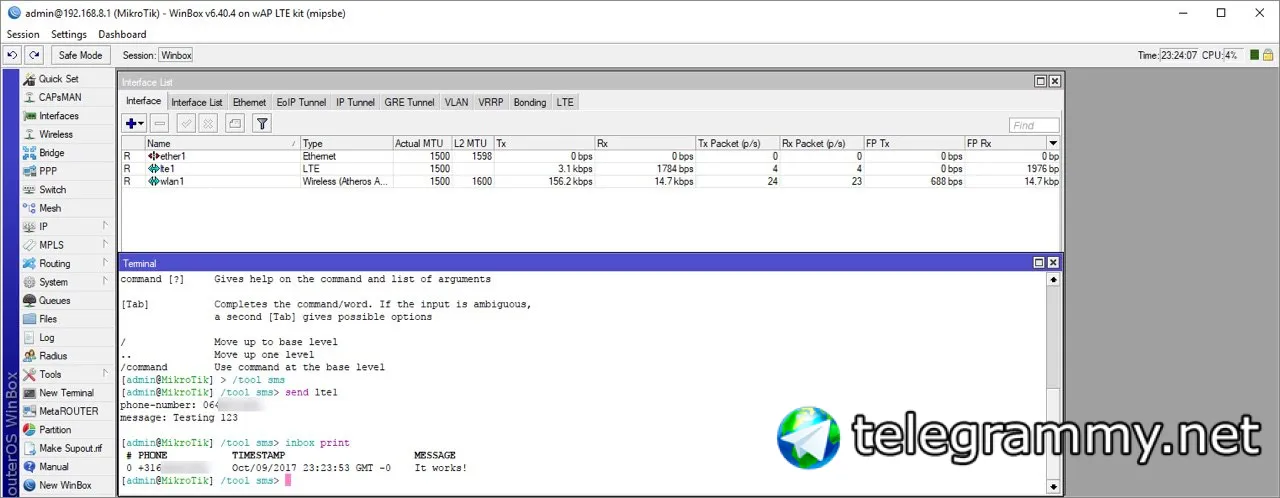
Task: Open the CAPsMAN menu
Action: click(60, 97)
